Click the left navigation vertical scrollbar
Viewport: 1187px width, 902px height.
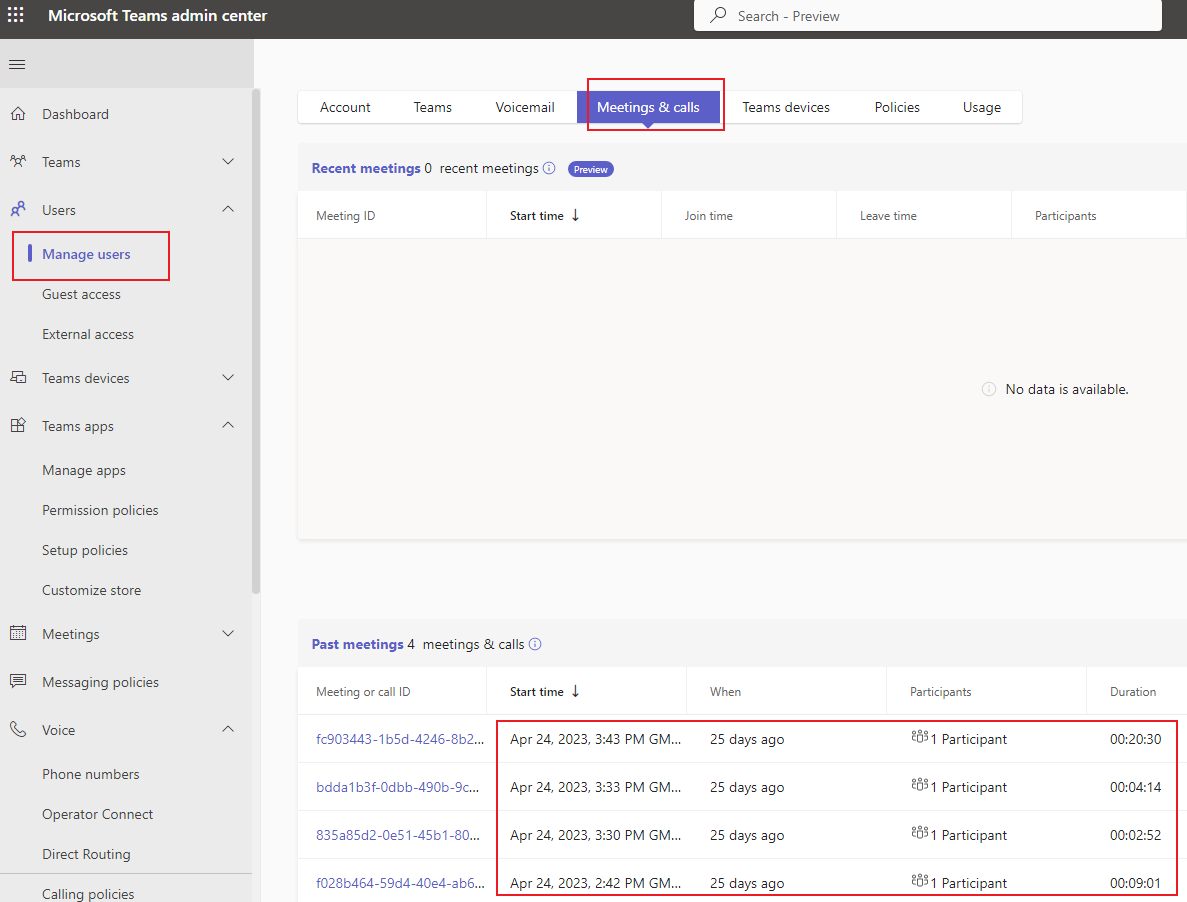pyautogui.click(x=256, y=341)
